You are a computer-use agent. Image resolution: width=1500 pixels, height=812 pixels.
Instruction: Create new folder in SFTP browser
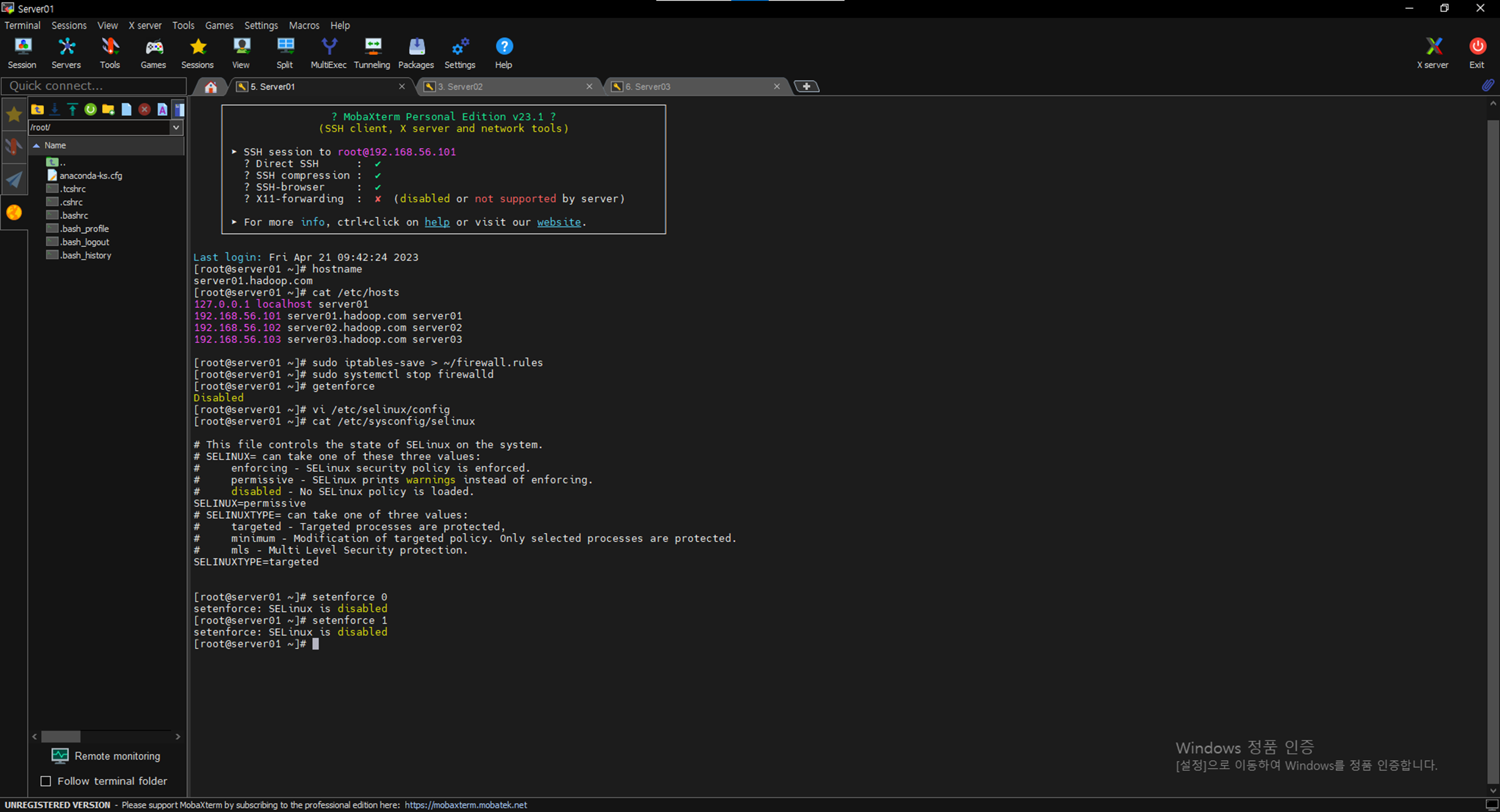108,109
